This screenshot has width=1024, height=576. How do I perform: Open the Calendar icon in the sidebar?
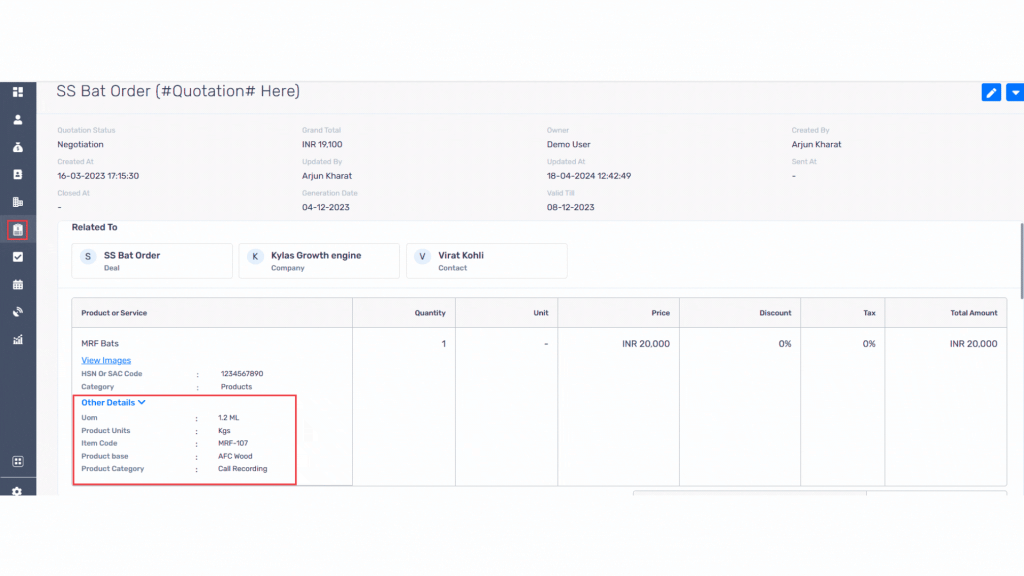pos(17,284)
